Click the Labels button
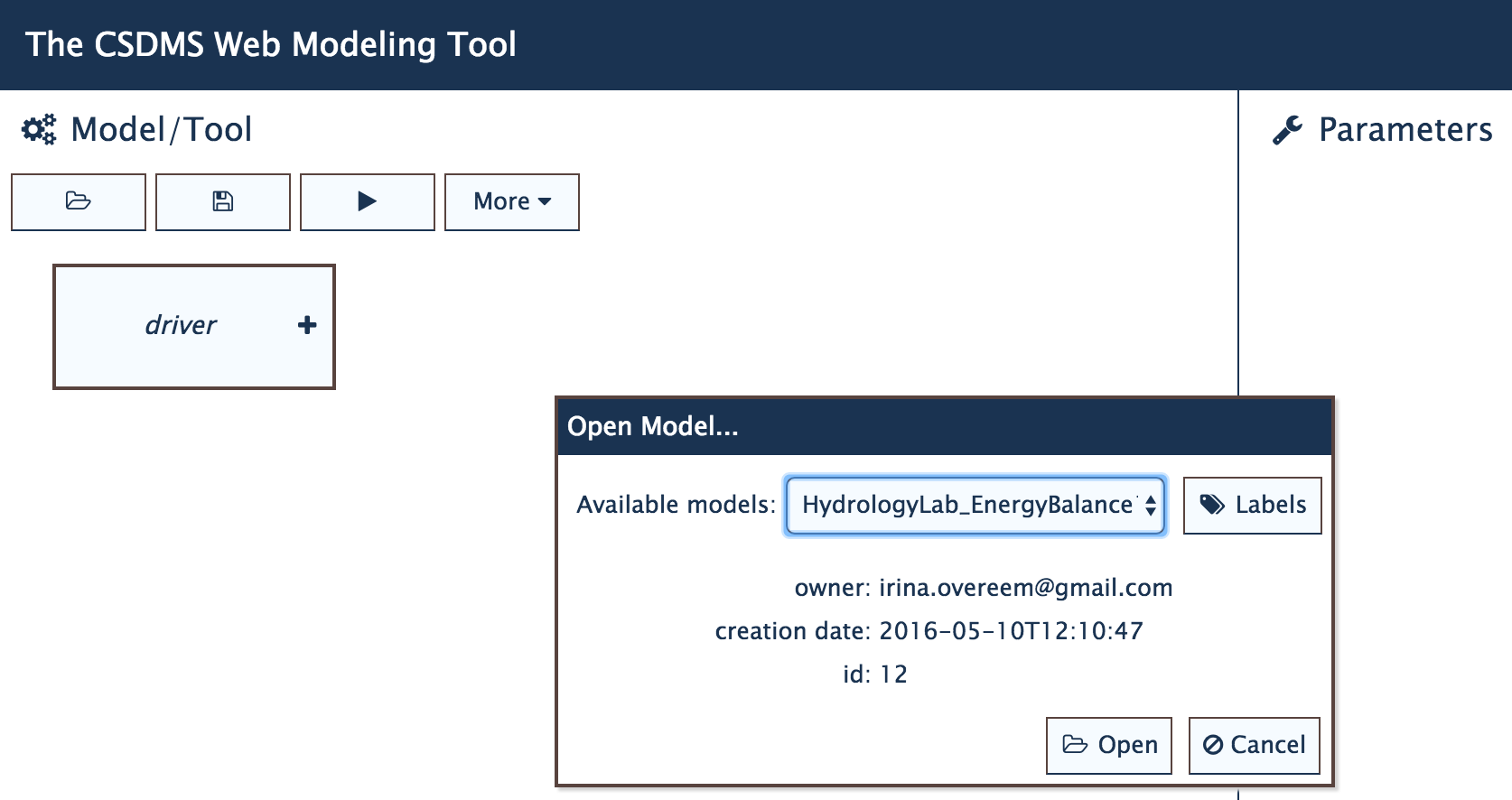The height and width of the screenshot is (800, 1512). coord(1253,506)
